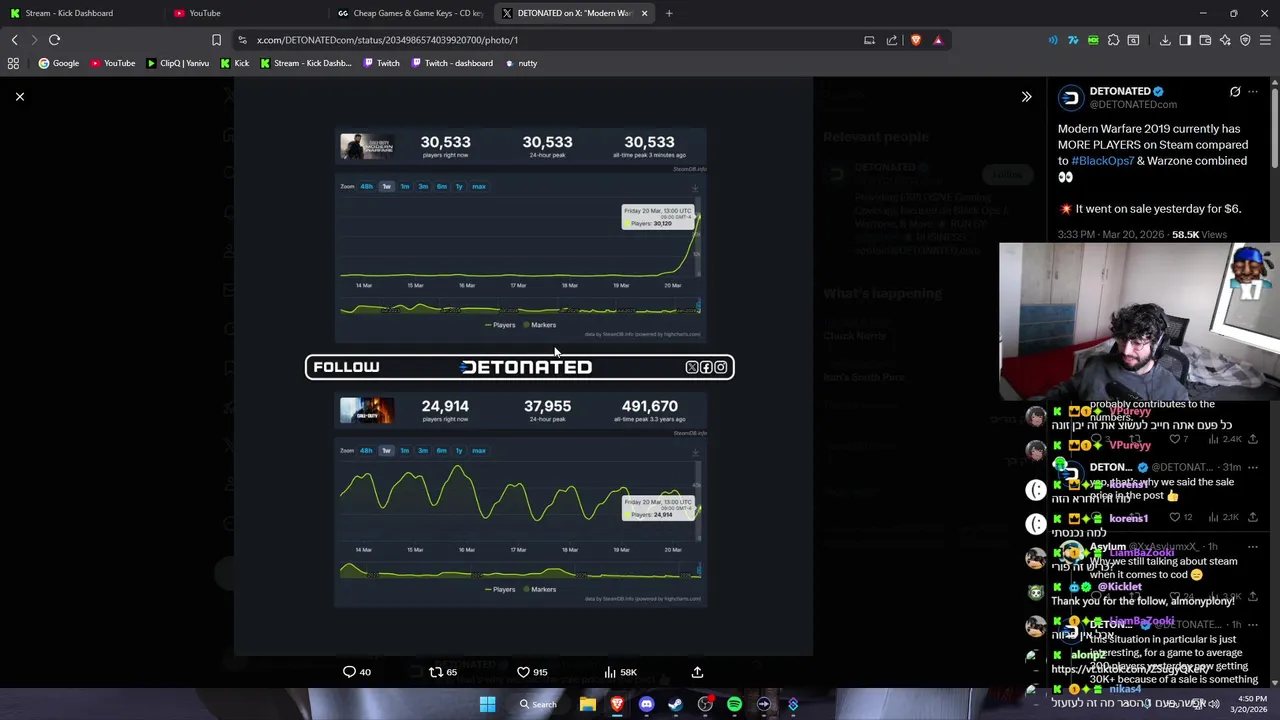Open the Kick bookmark
The image size is (1280, 720).
click(x=234, y=63)
